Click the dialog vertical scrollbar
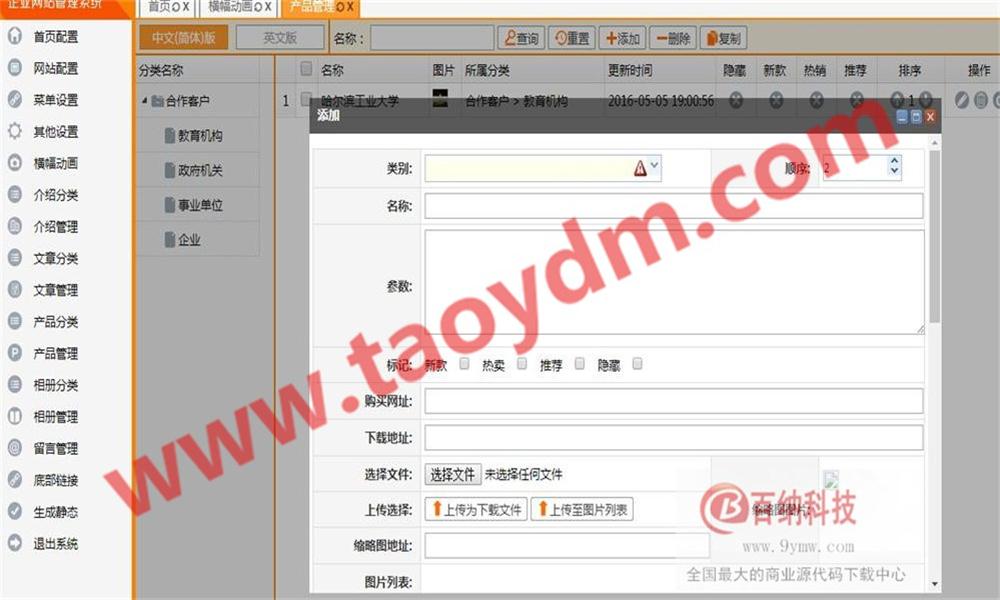 point(935,237)
